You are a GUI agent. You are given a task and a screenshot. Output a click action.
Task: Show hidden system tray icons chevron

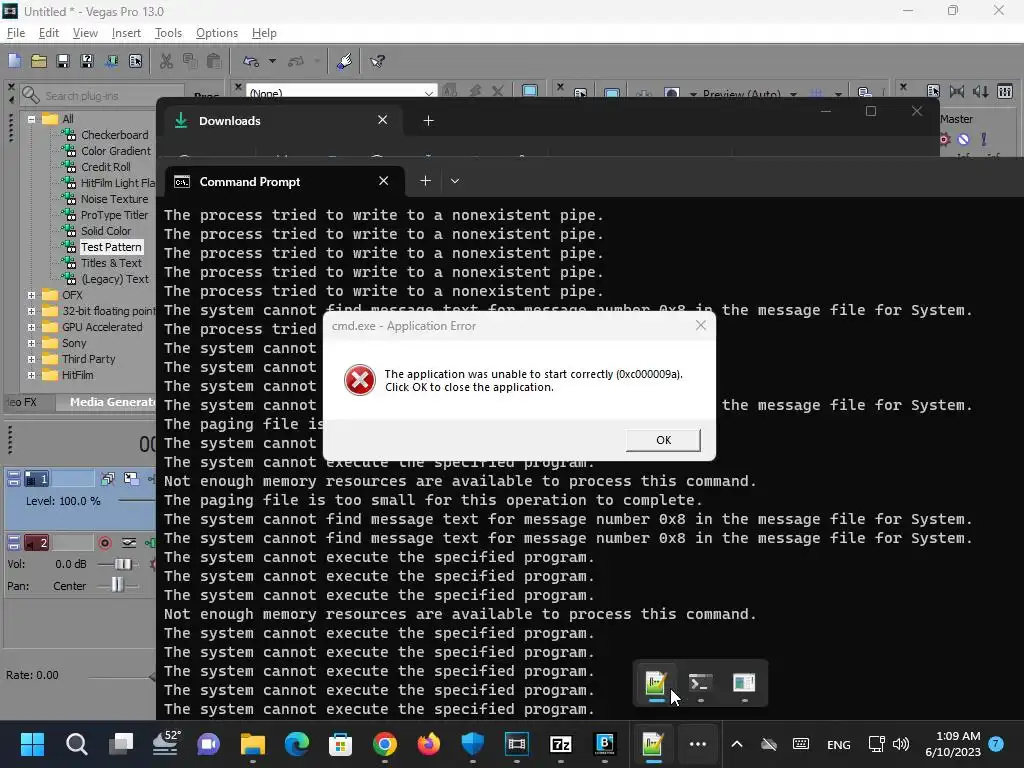coord(737,744)
